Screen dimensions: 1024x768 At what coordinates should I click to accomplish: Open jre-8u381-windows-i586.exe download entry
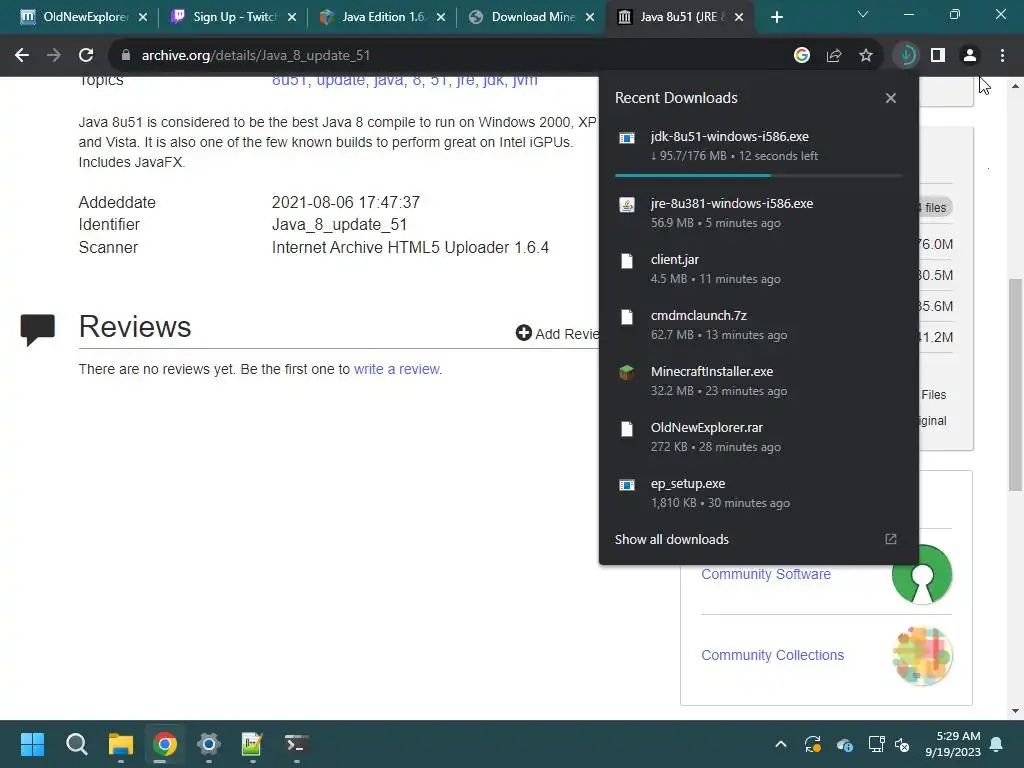click(x=758, y=213)
